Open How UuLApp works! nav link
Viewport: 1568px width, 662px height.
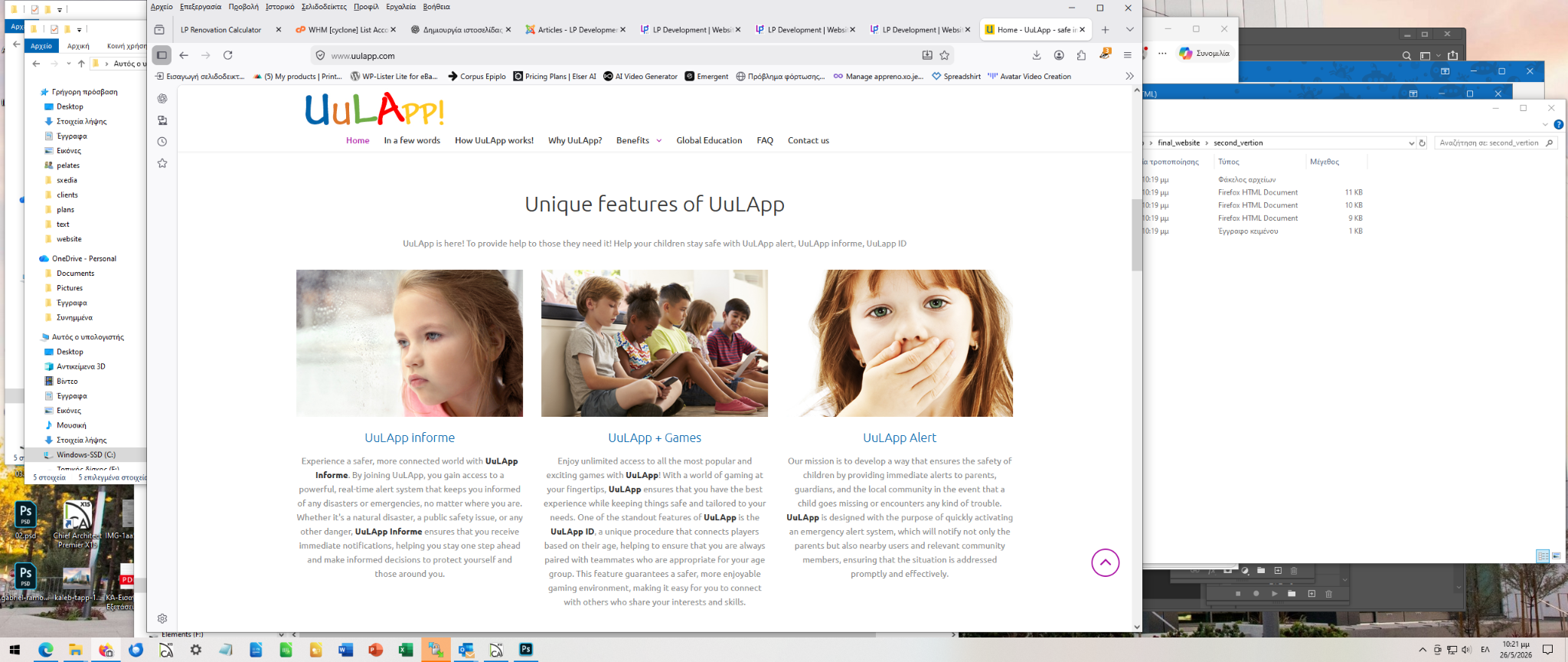pyautogui.click(x=494, y=141)
